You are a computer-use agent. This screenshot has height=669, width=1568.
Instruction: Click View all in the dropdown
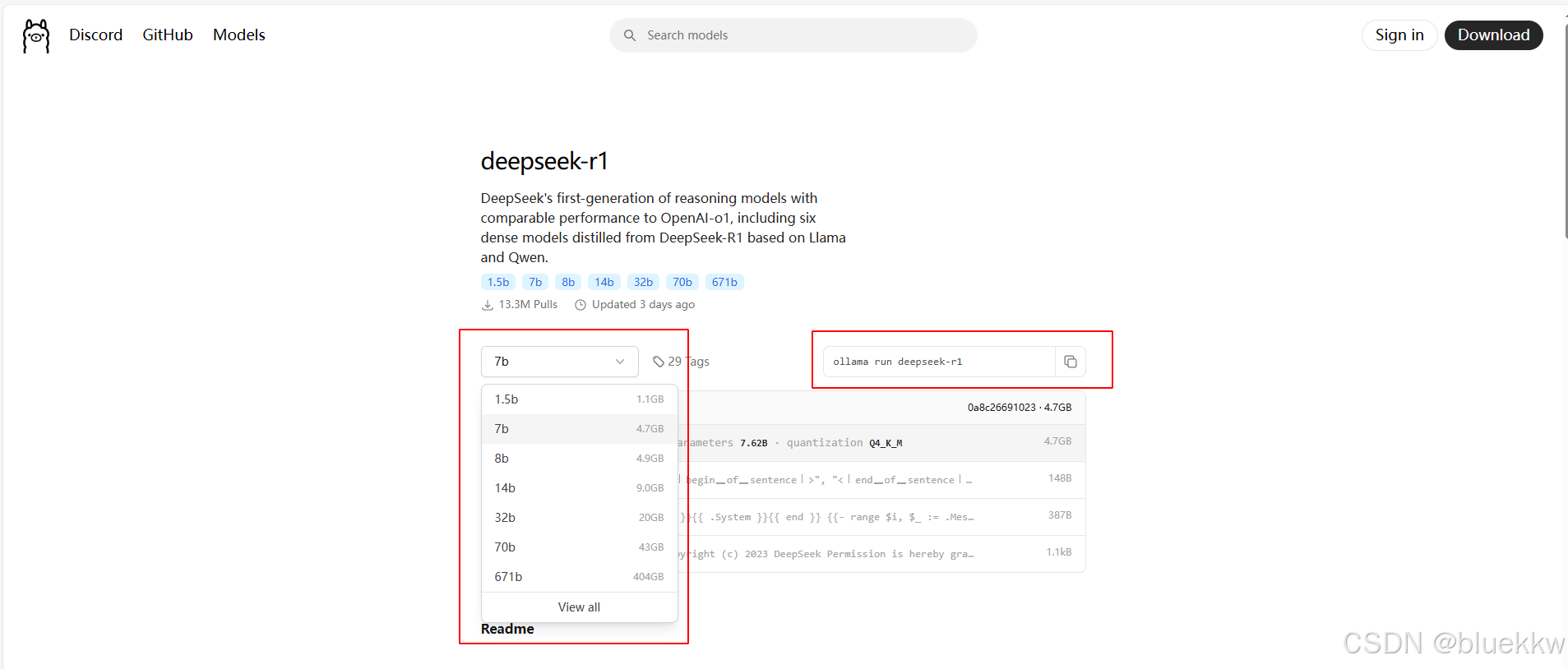click(x=580, y=607)
